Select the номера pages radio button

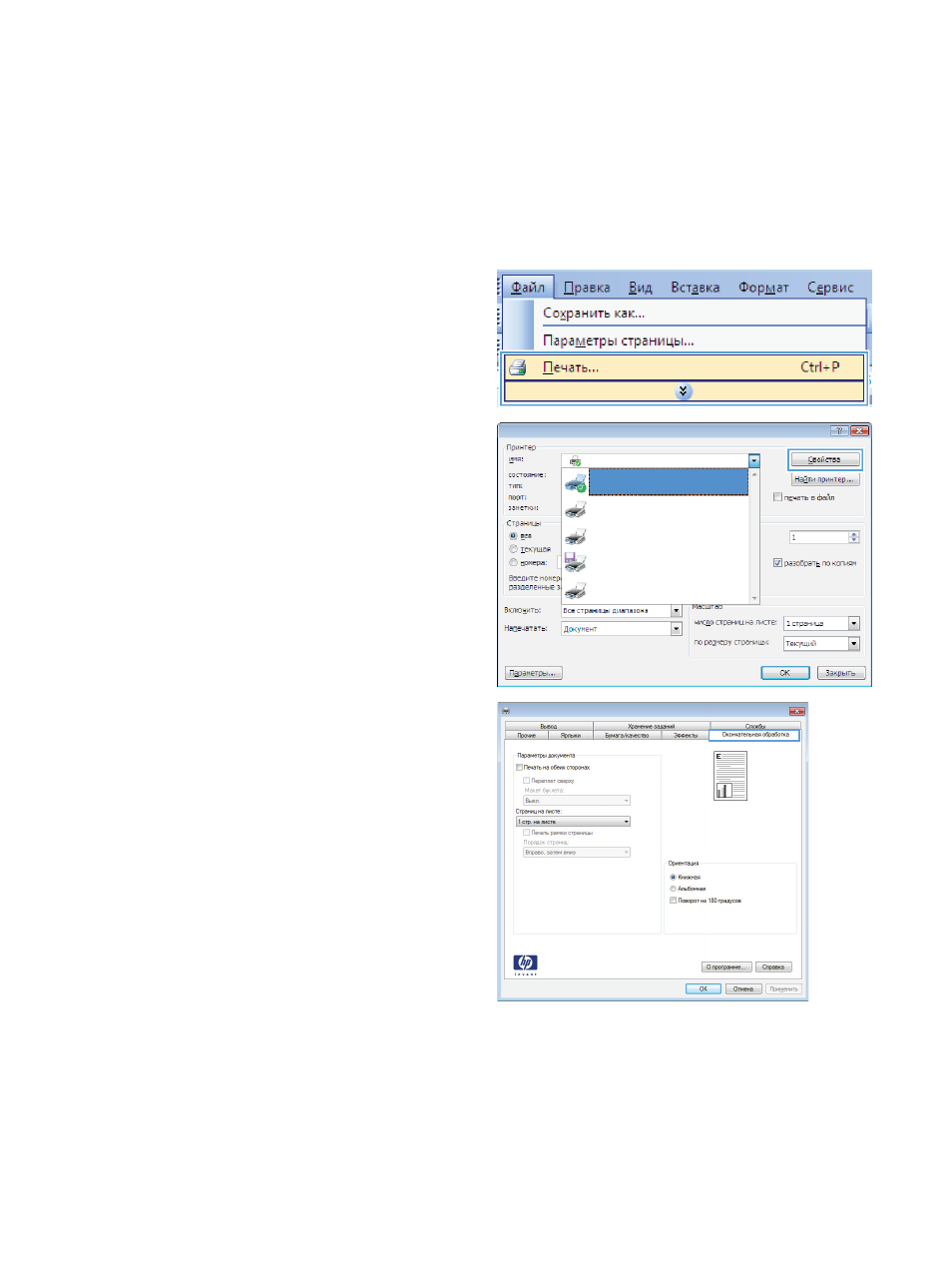coord(513,562)
